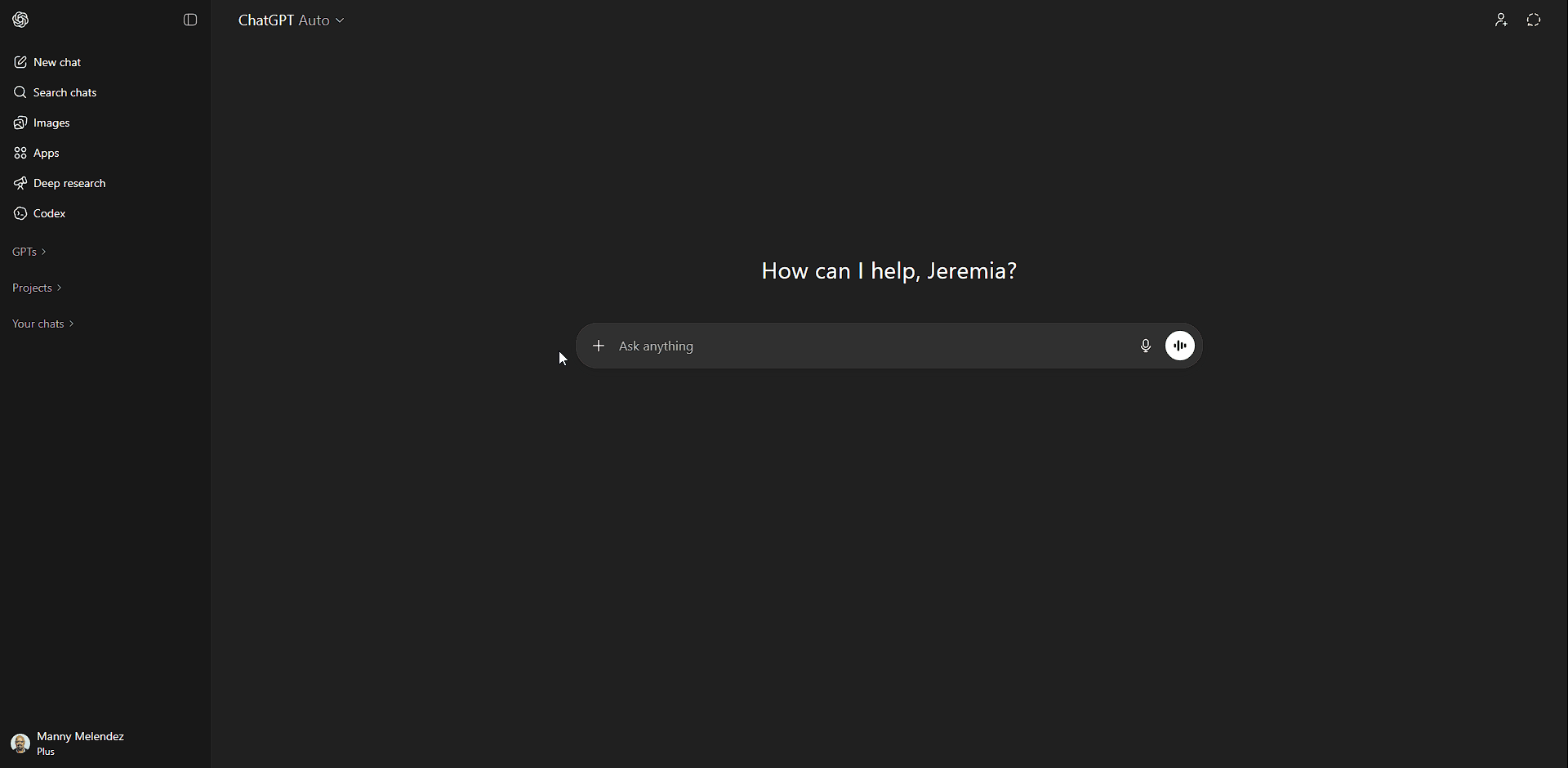Open Search chats
1568x768 pixels.
pos(65,92)
